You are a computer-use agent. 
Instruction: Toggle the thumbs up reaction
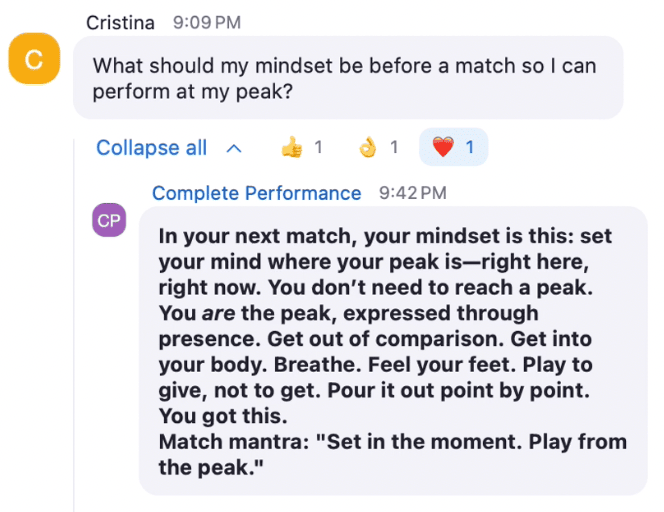point(302,147)
